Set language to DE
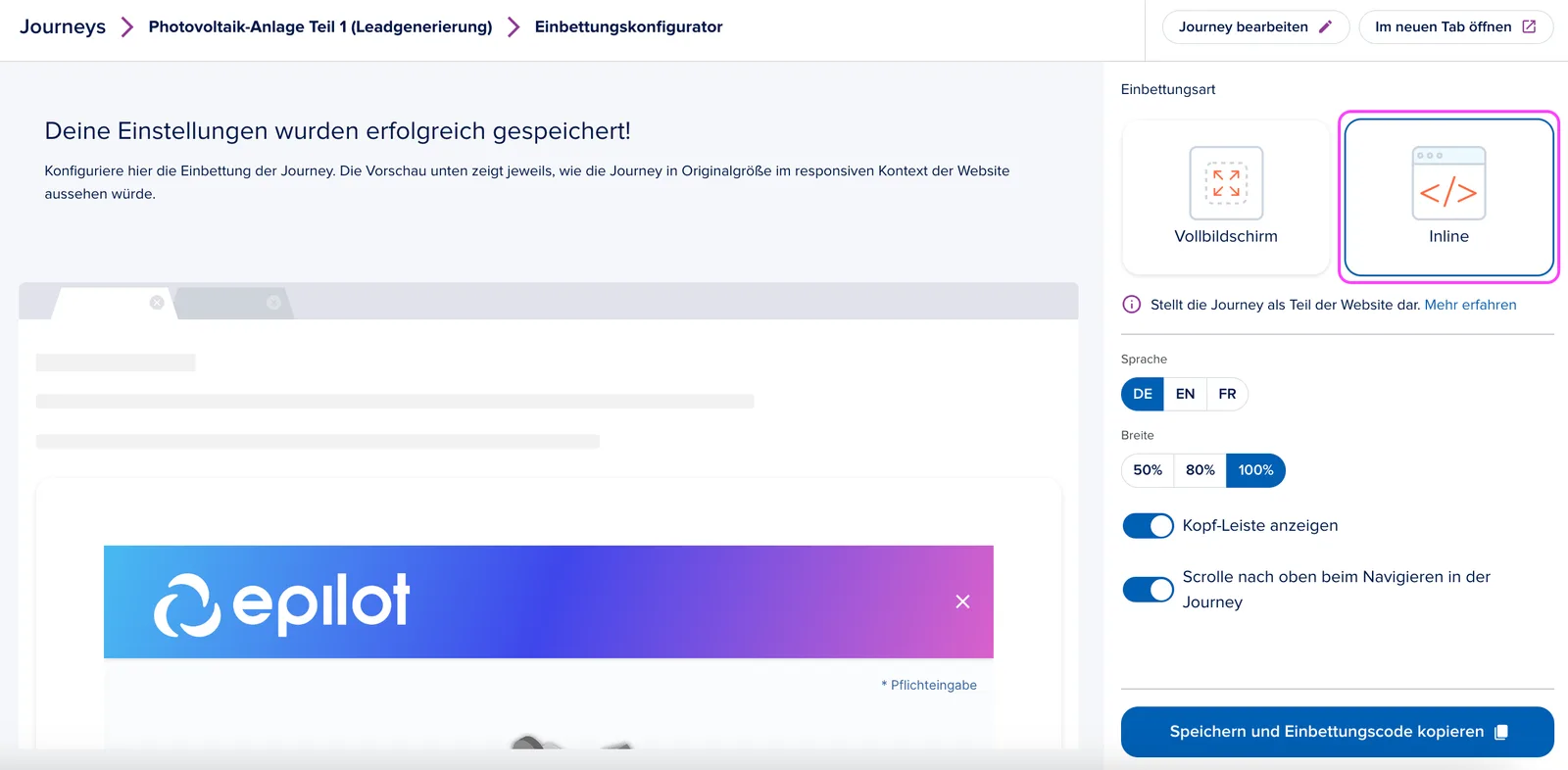The height and width of the screenshot is (770, 1568). pyautogui.click(x=1143, y=394)
